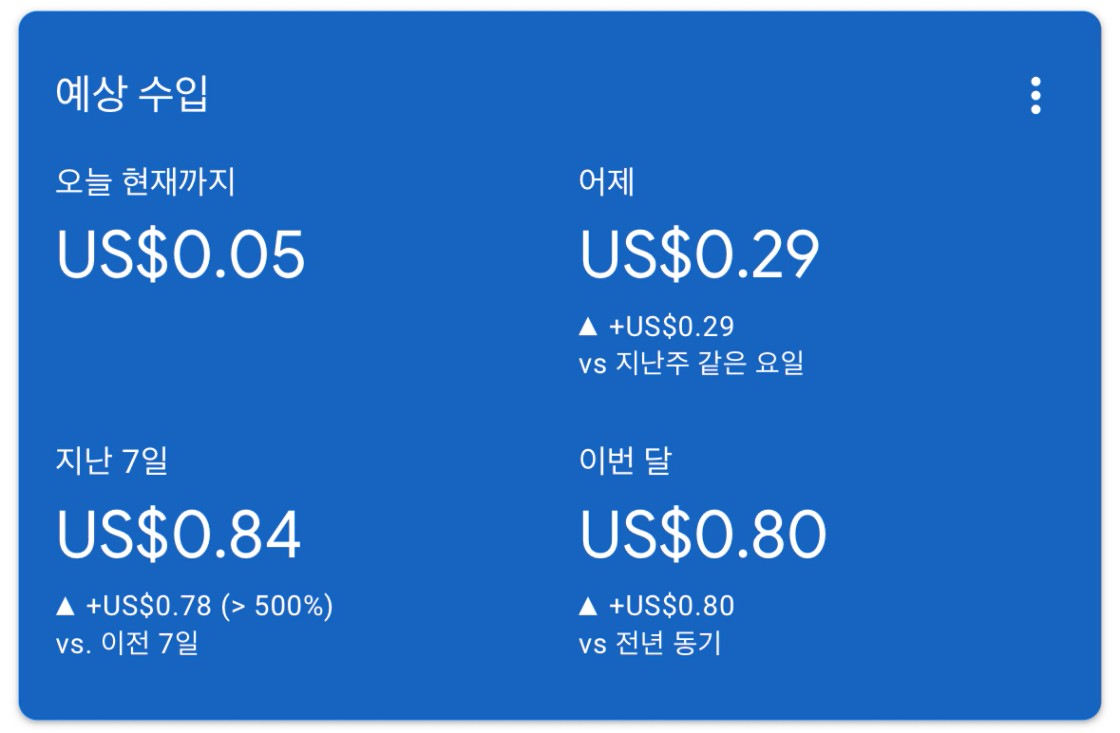Click the up triangle under this month's earnings

pyautogui.click(x=588, y=606)
